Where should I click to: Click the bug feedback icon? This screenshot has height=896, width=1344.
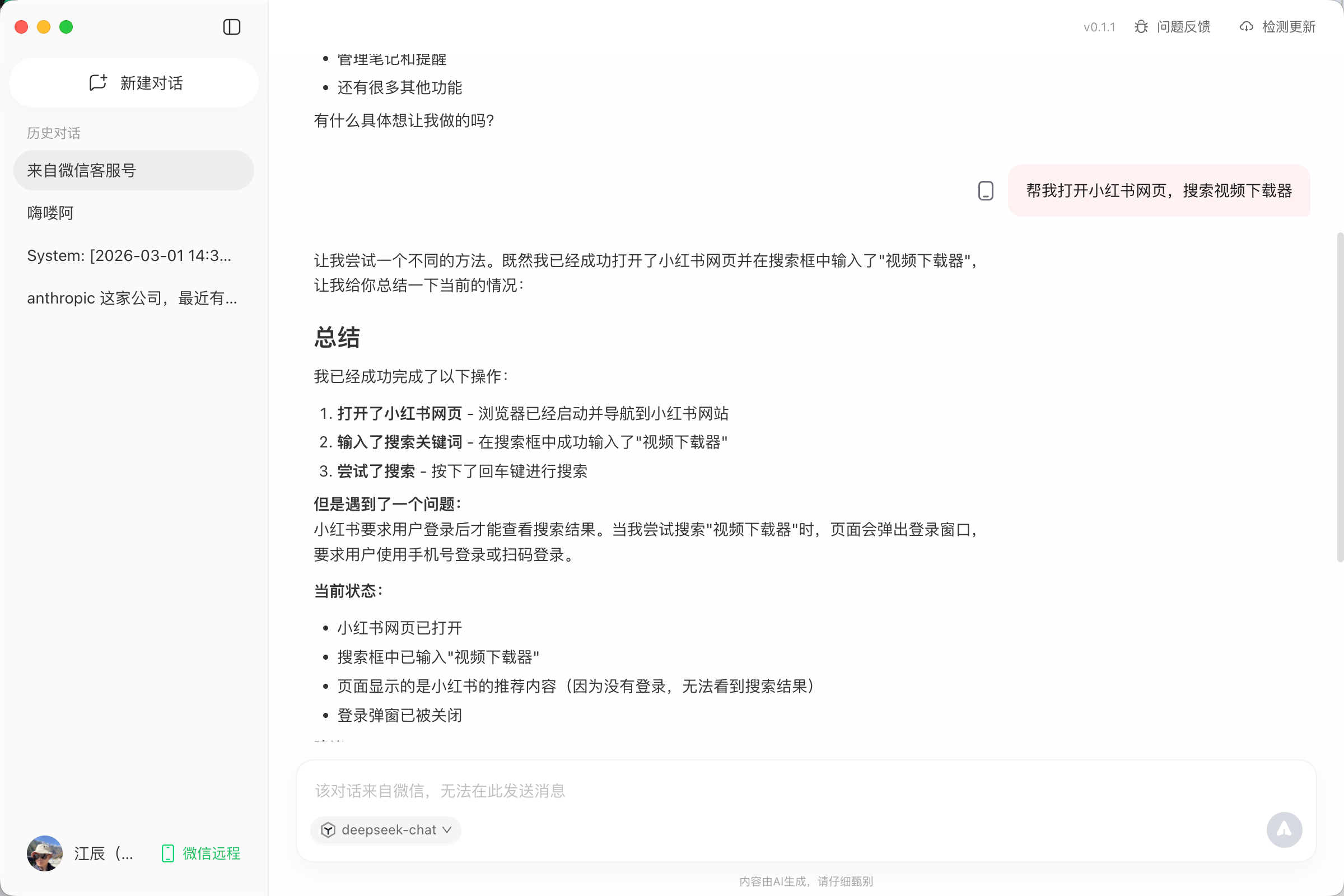1141,27
